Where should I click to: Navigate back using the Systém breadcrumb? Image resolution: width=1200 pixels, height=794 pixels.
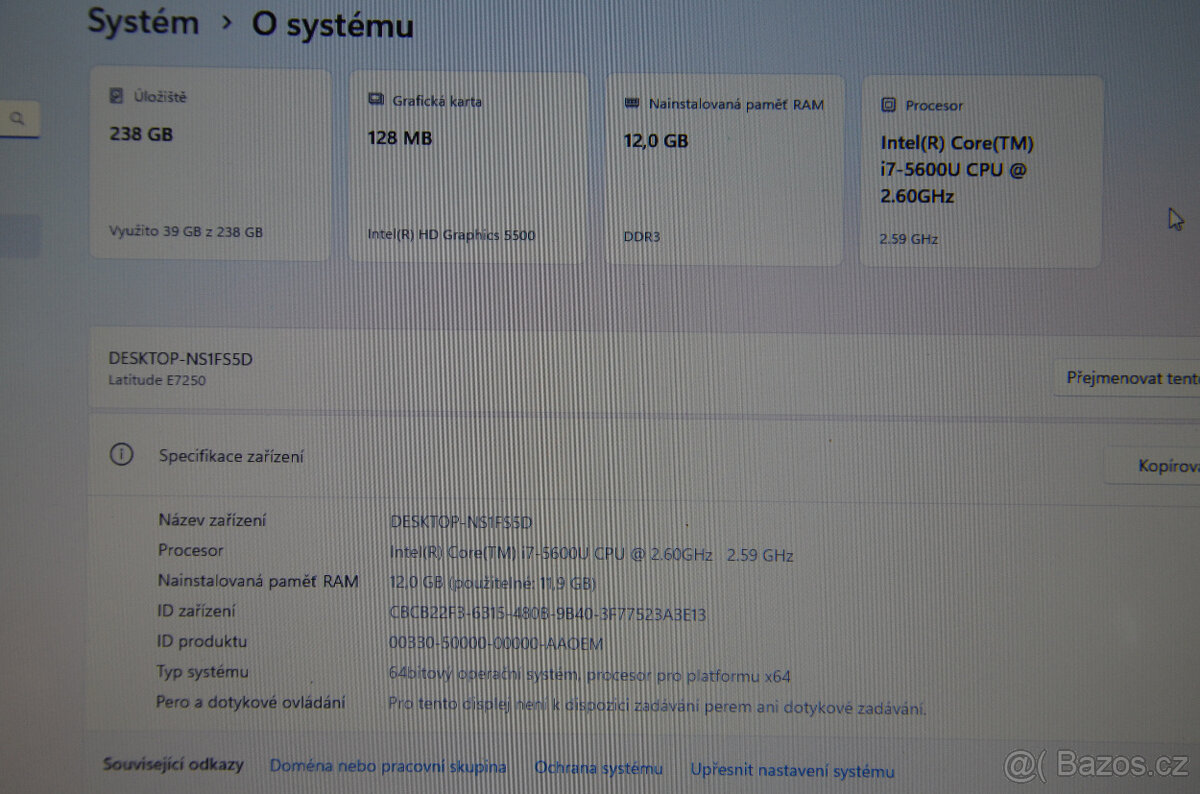[x=143, y=21]
